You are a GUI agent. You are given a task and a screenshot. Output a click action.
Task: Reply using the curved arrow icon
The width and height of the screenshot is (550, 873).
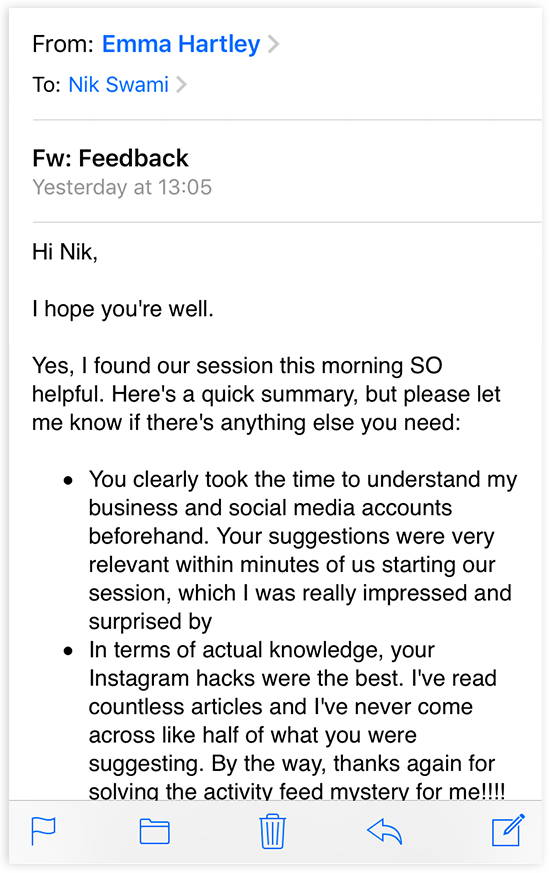[385, 832]
